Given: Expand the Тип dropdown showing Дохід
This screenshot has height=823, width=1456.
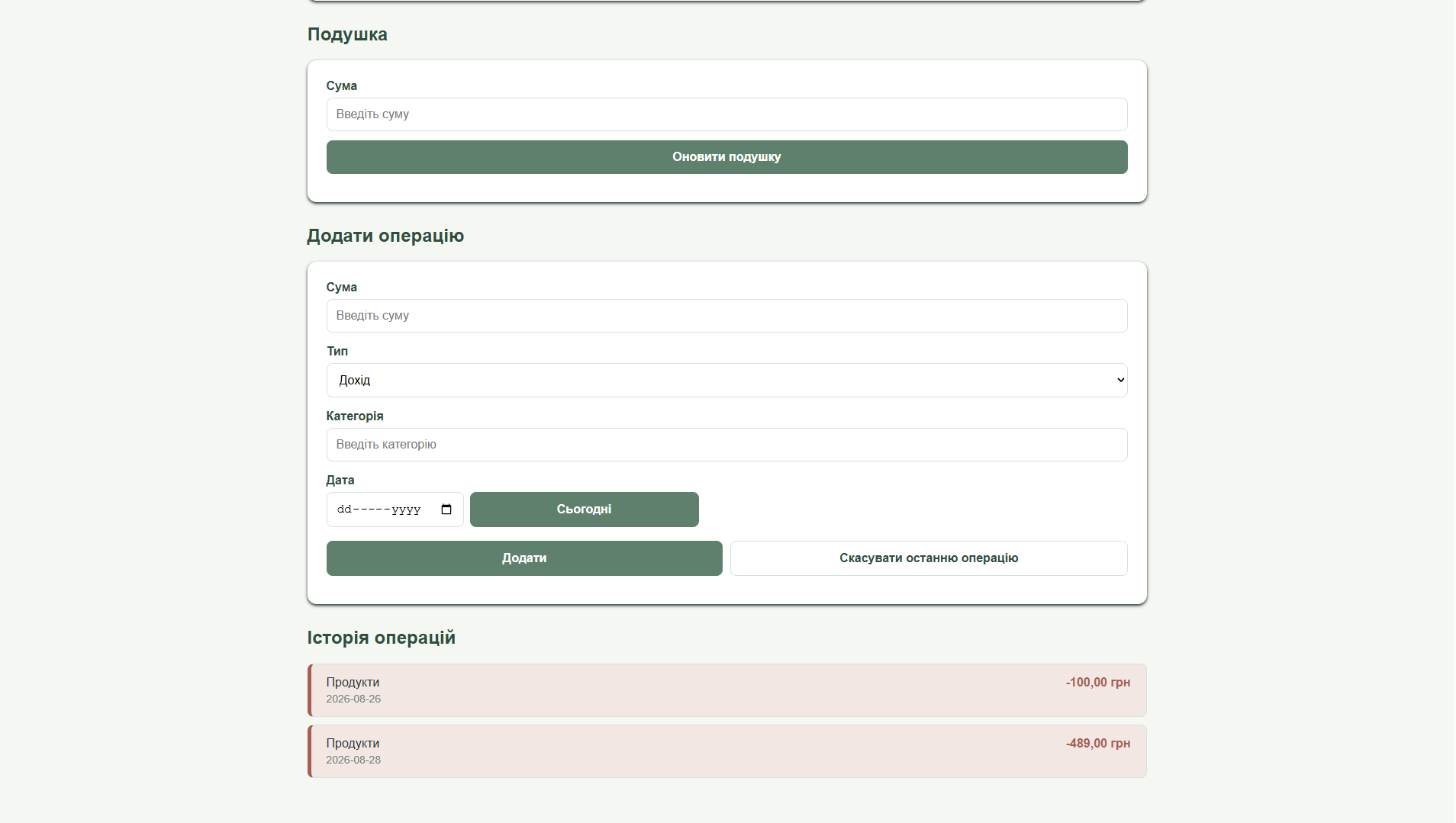Looking at the screenshot, I should tap(726, 380).
